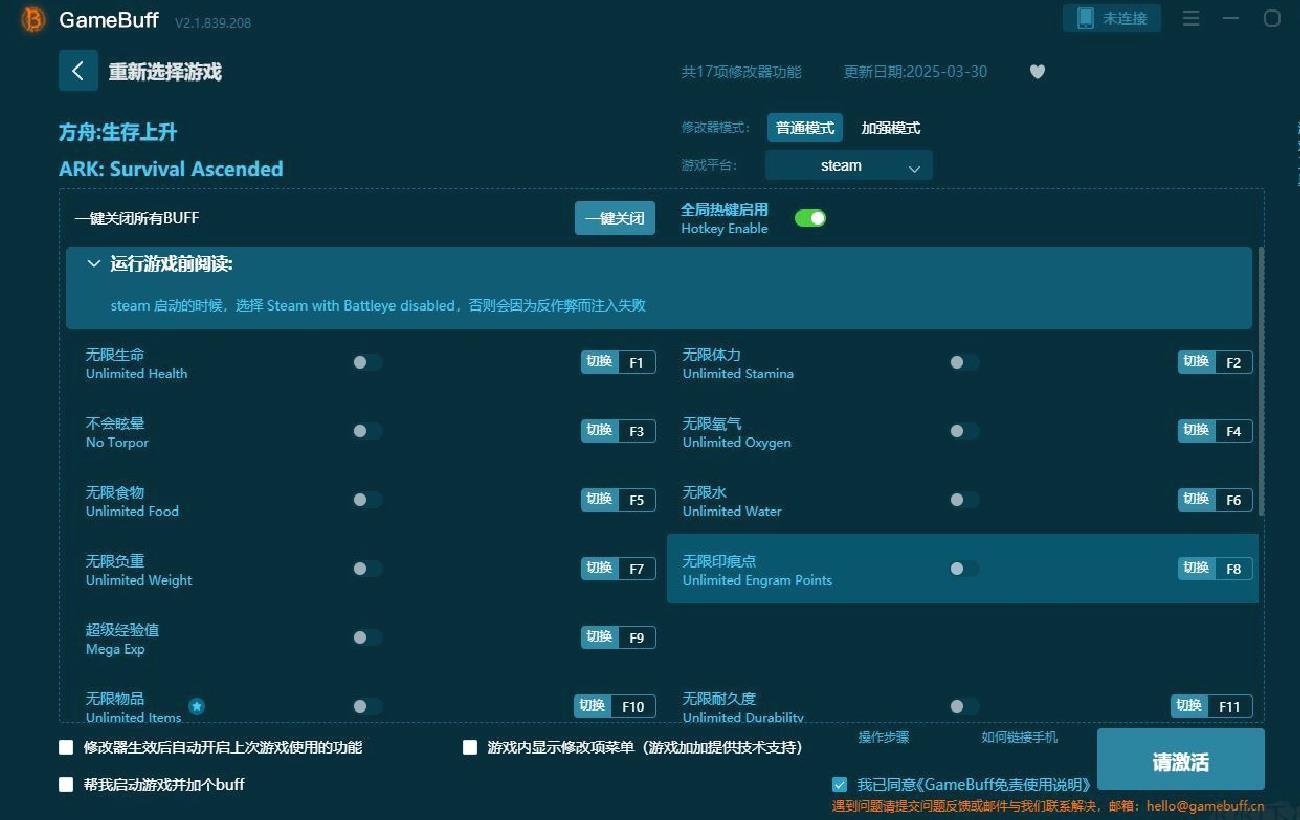Click 切换 for the F5 hotkey
Image resolution: width=1300 pixels, height=820 pixels.
coord(599,500)
